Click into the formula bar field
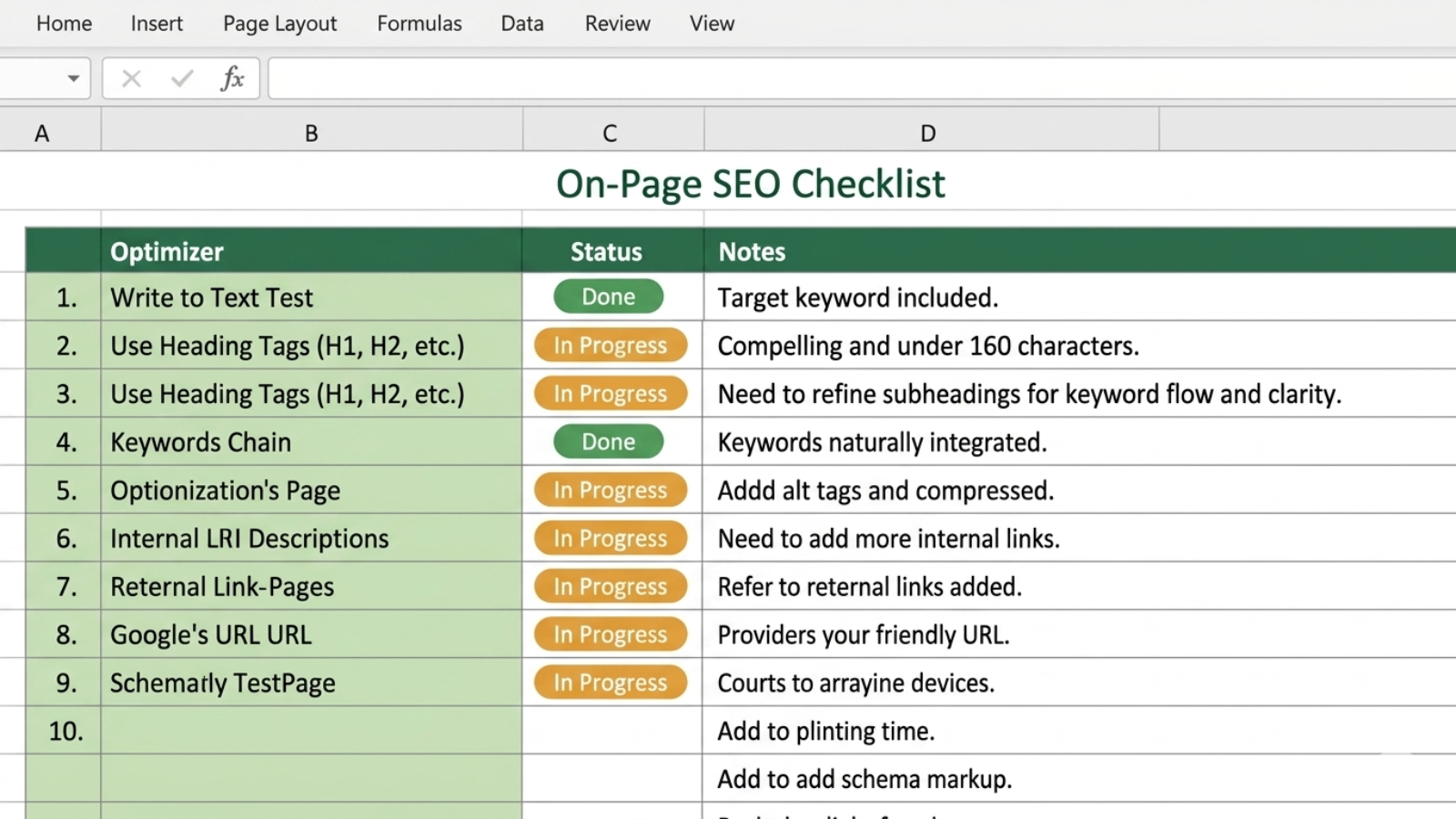1456x819 pixels. pyautogui.click(x=862, y=78)
